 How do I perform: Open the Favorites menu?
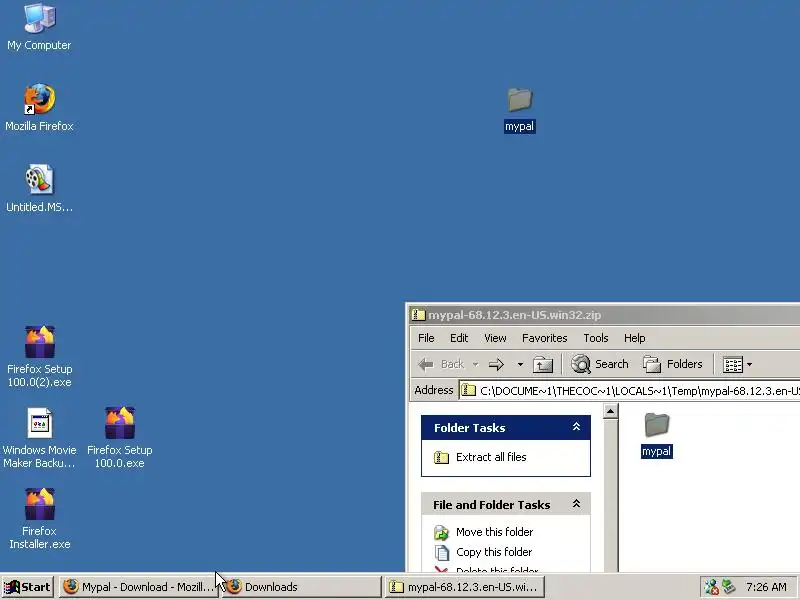coord(544,338)
